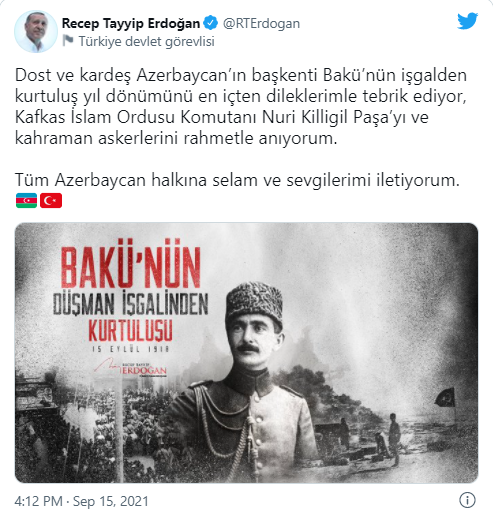Click the blue verified badge

pyautogui.click(x=211, y=23)
